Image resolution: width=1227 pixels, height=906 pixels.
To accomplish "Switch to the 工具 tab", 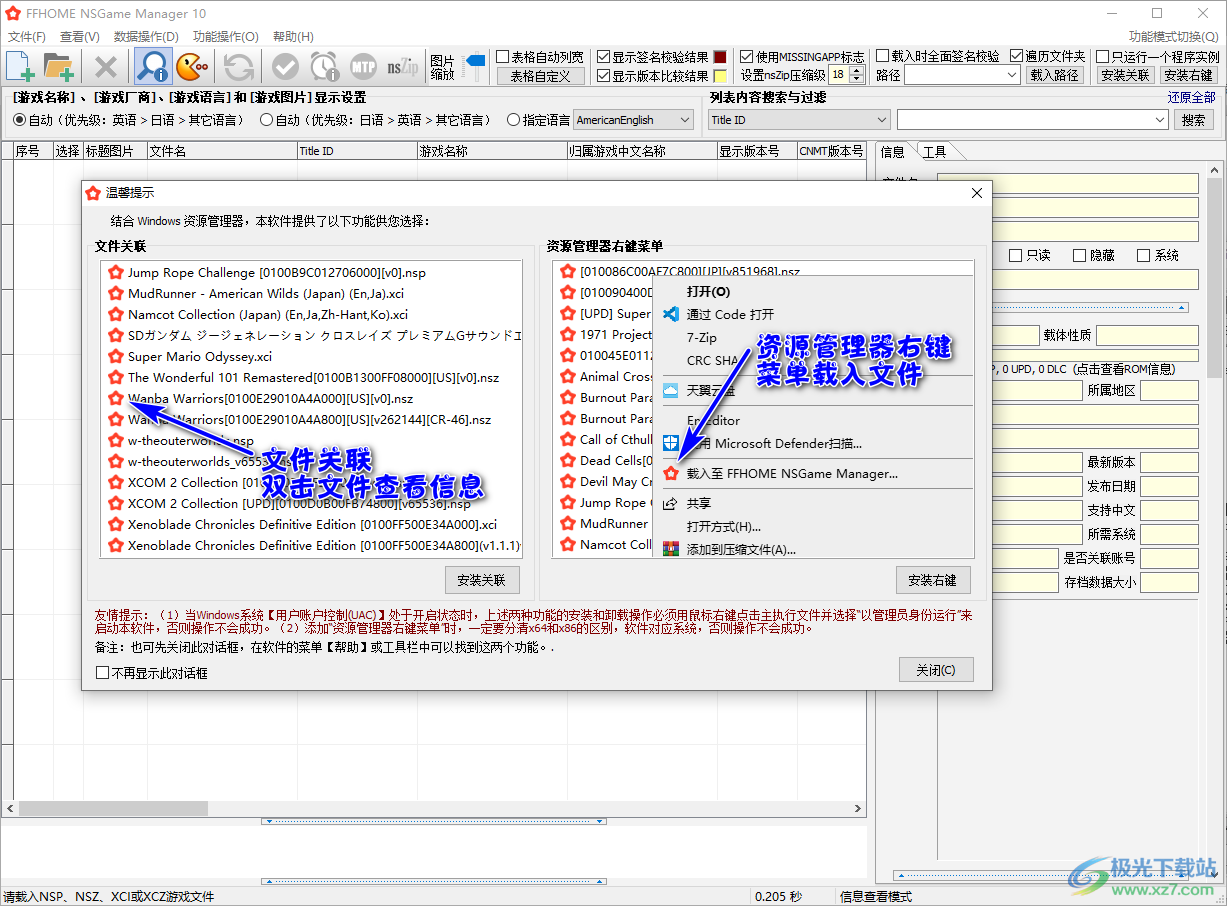I will click(934, 151).
